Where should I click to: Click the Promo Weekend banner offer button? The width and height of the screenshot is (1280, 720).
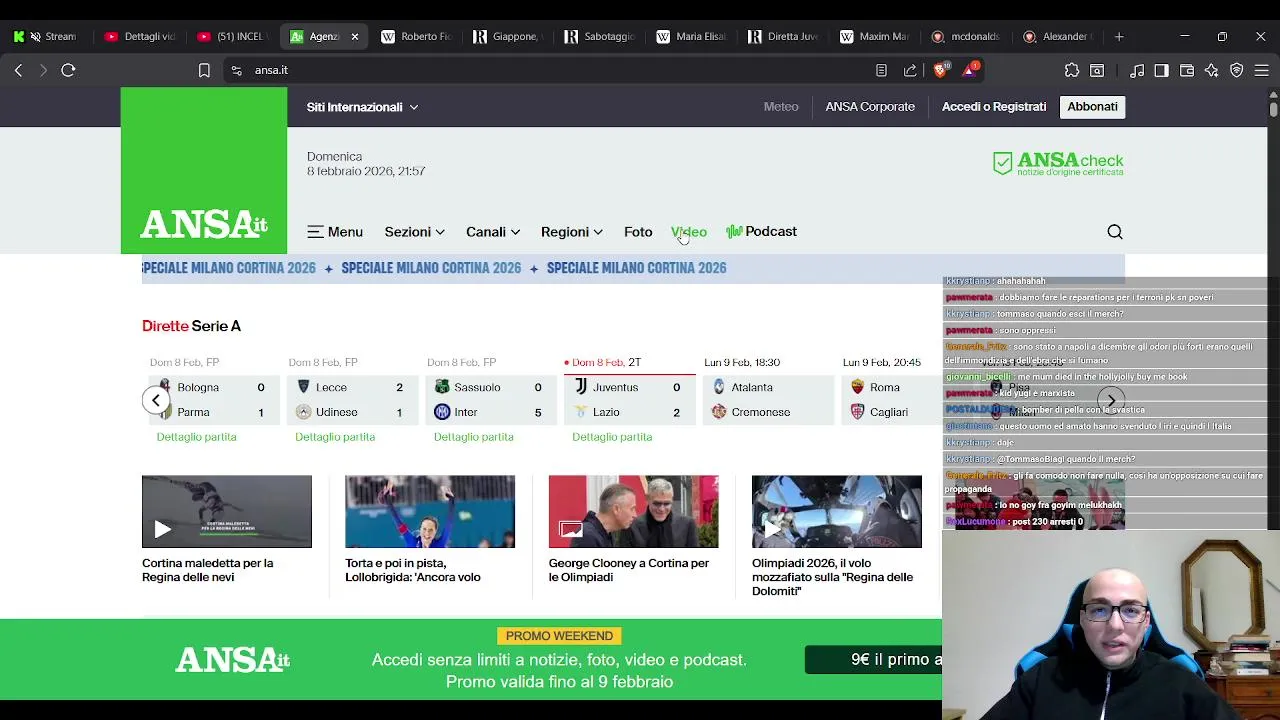(873, 659)
